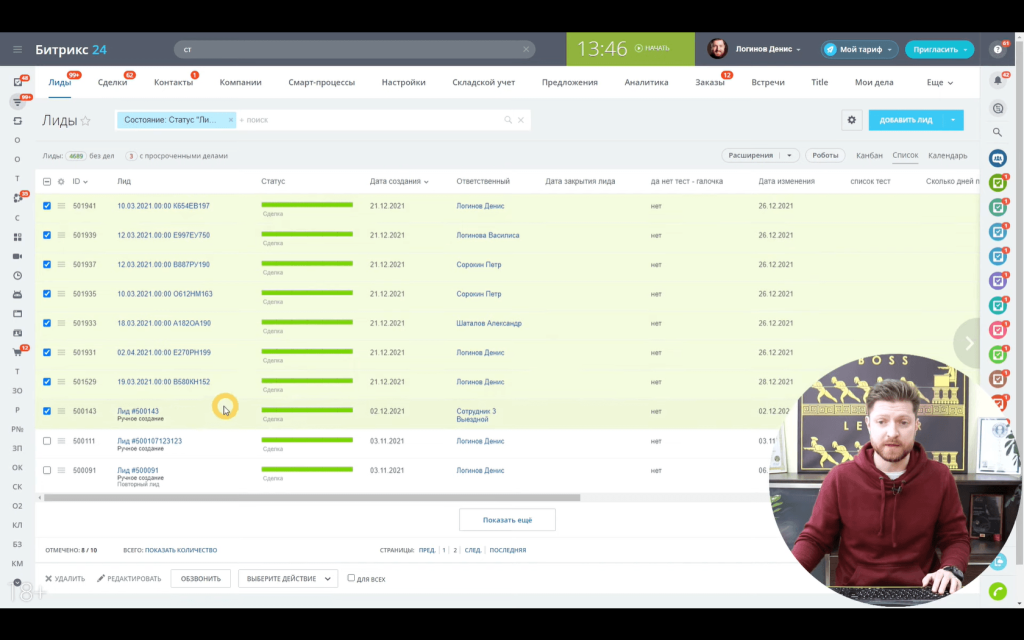
Task: Open the column settings gear in the table header
Action: [x=61, y=182]
